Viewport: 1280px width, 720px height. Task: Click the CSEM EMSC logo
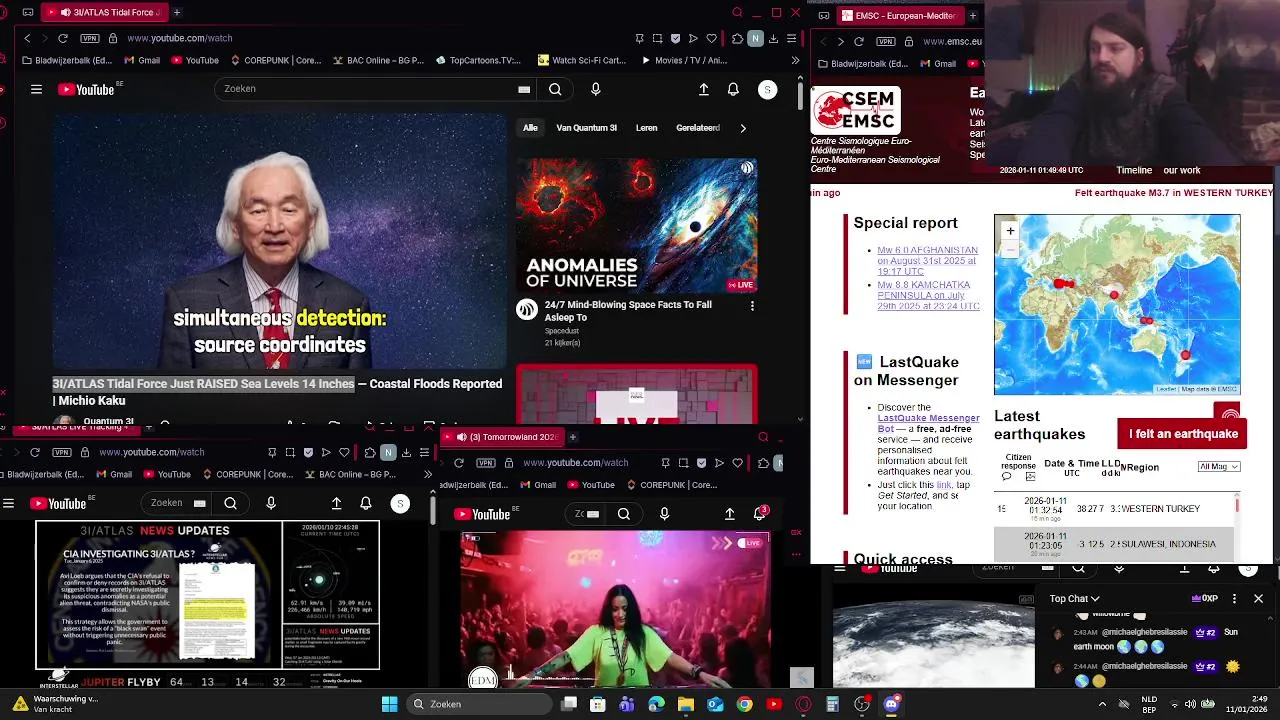856,110
